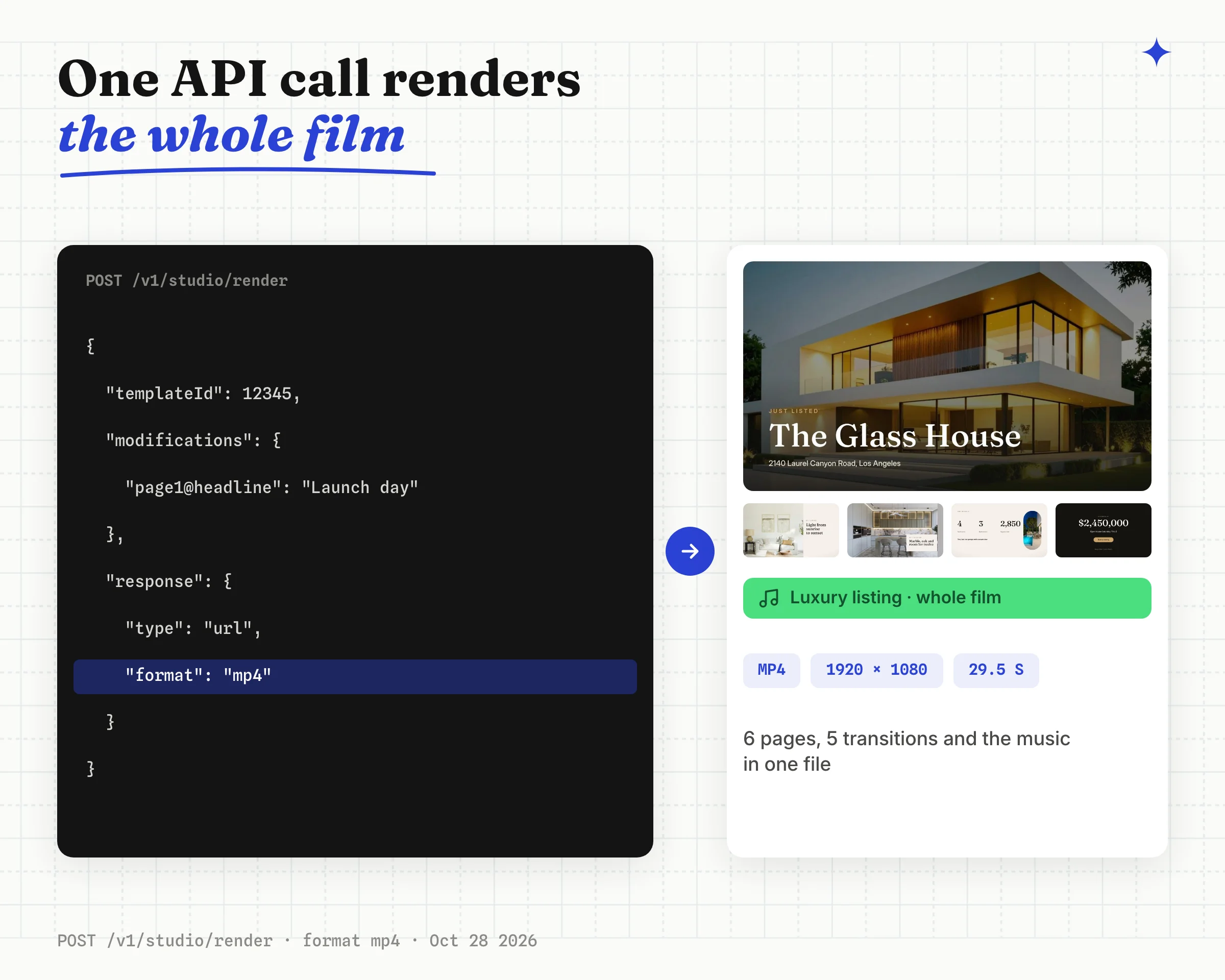Click the 2140 Laurel Canyon Road address
The width and height of the screenshot is (1225, 980).
coord(834,463)
